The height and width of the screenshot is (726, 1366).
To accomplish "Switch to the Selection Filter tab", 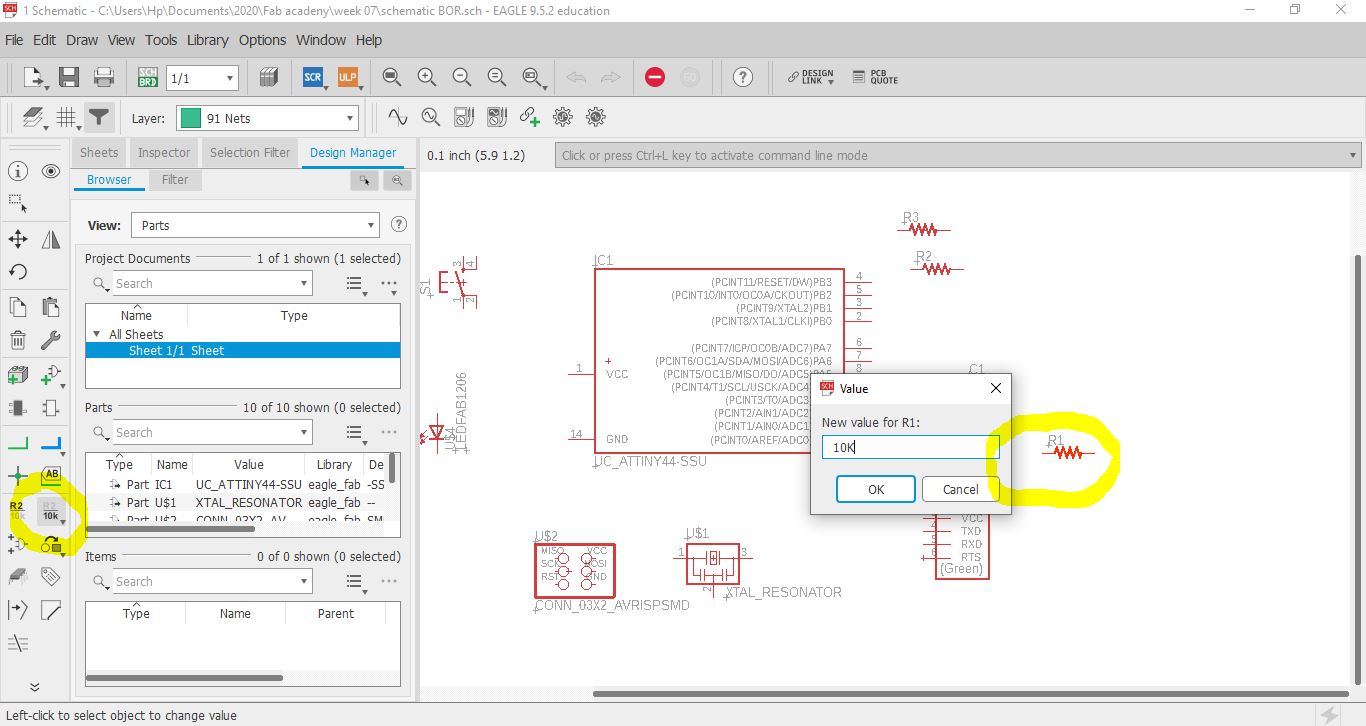I will pyautogui.click(x=250, y=153).
